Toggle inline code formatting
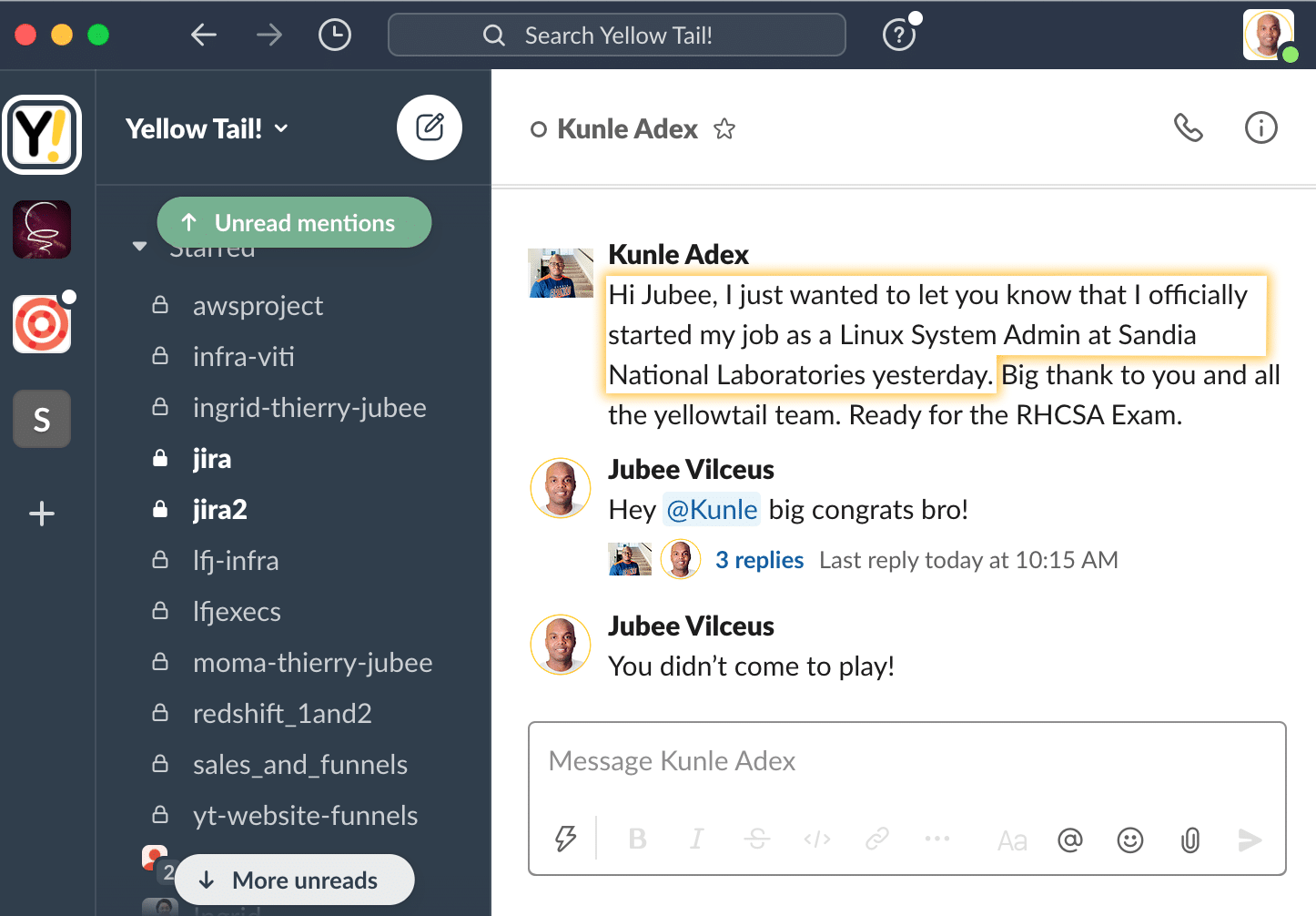Viewport: 1316px width, 916px height. (x=817, y=839)
